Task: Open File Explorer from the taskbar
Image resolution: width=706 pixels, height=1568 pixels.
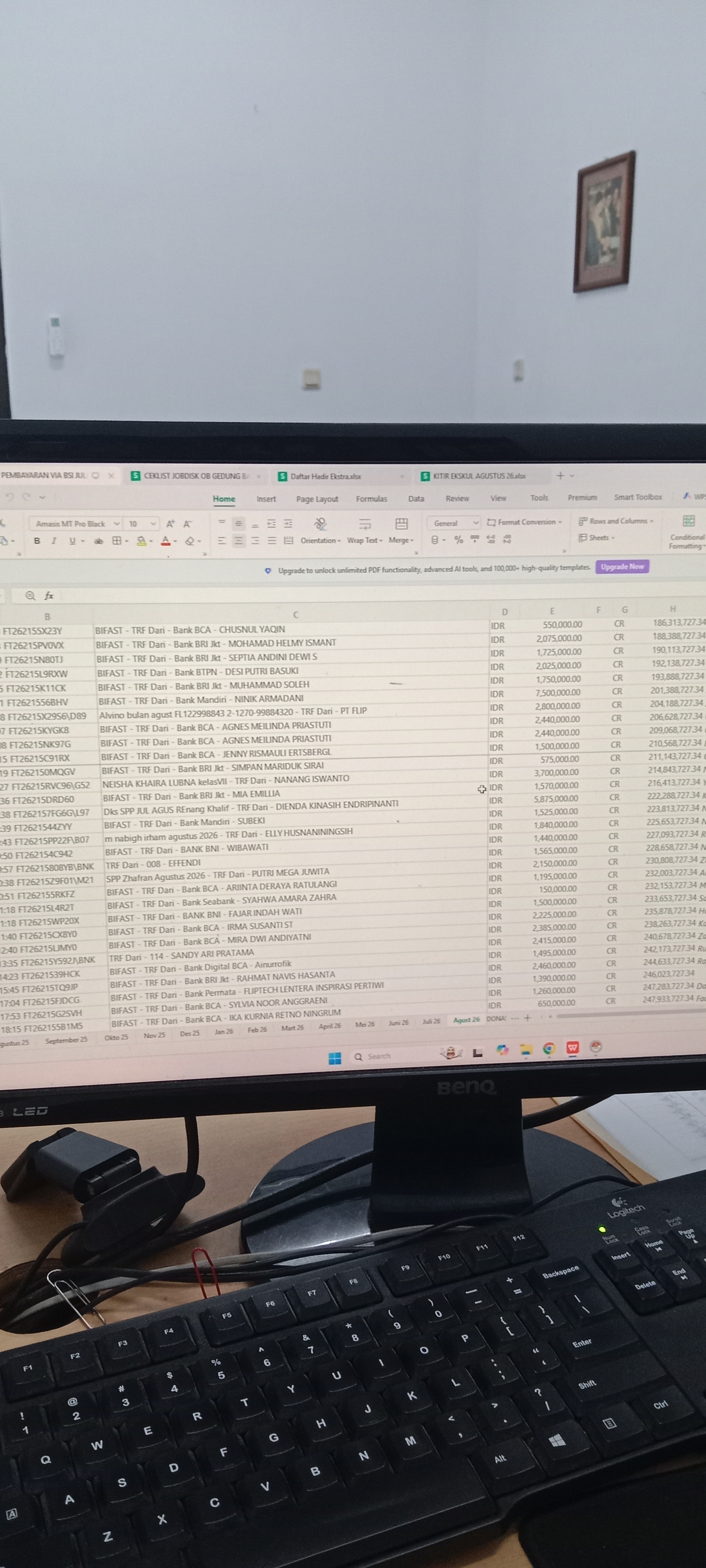Action: (x=526, y=1049)
